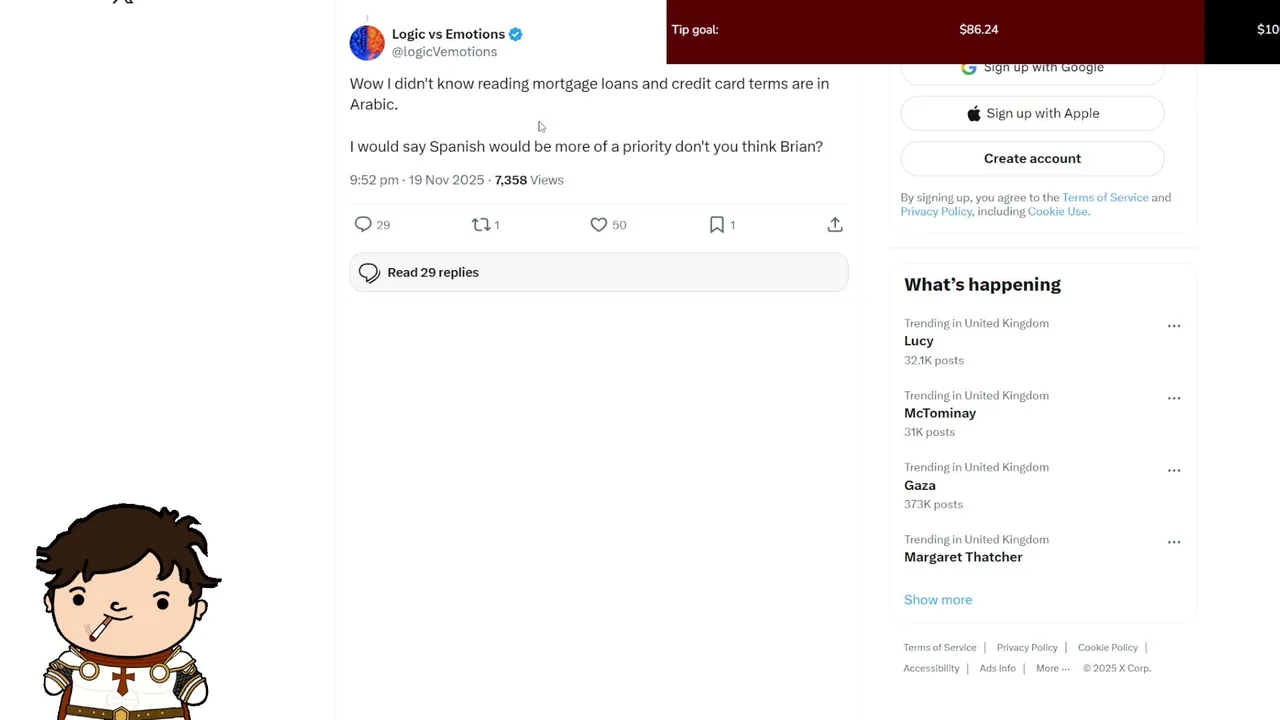Open the Gaza trending topic
The image size is (1280, 720).
(920, 486)
